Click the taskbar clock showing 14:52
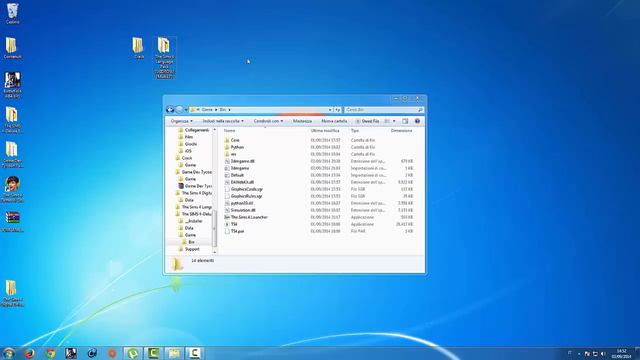 [x=621, y=353]
